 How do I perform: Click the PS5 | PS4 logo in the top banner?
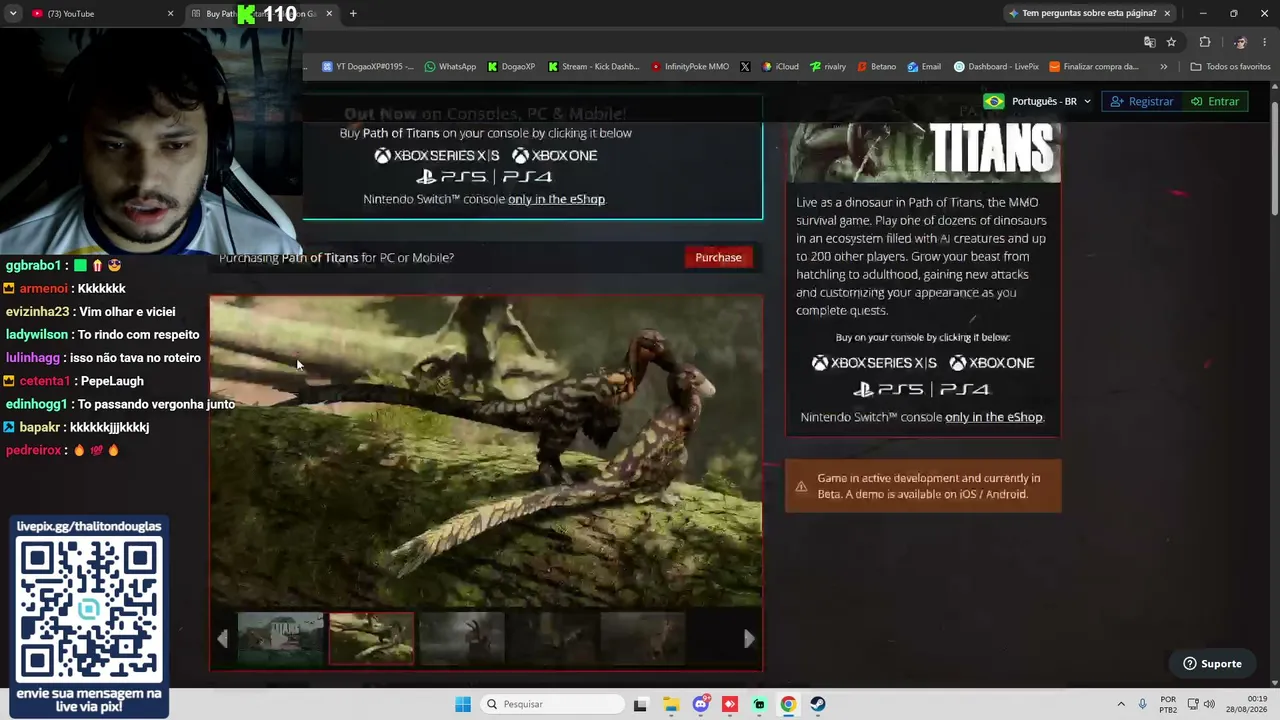point(485,177)
